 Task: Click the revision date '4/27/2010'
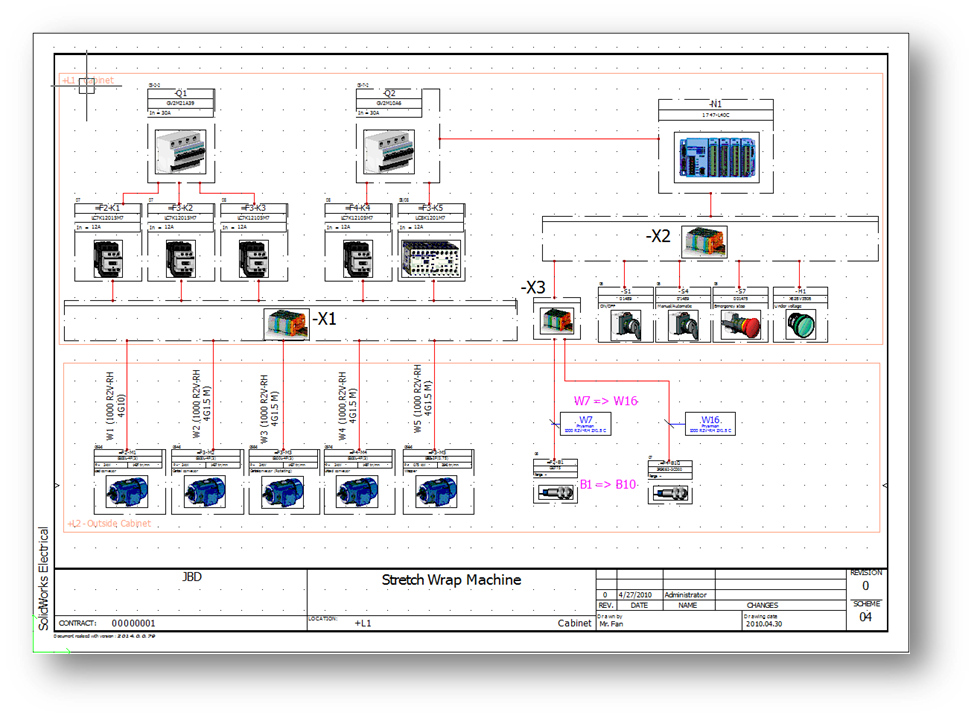(635, 595)
